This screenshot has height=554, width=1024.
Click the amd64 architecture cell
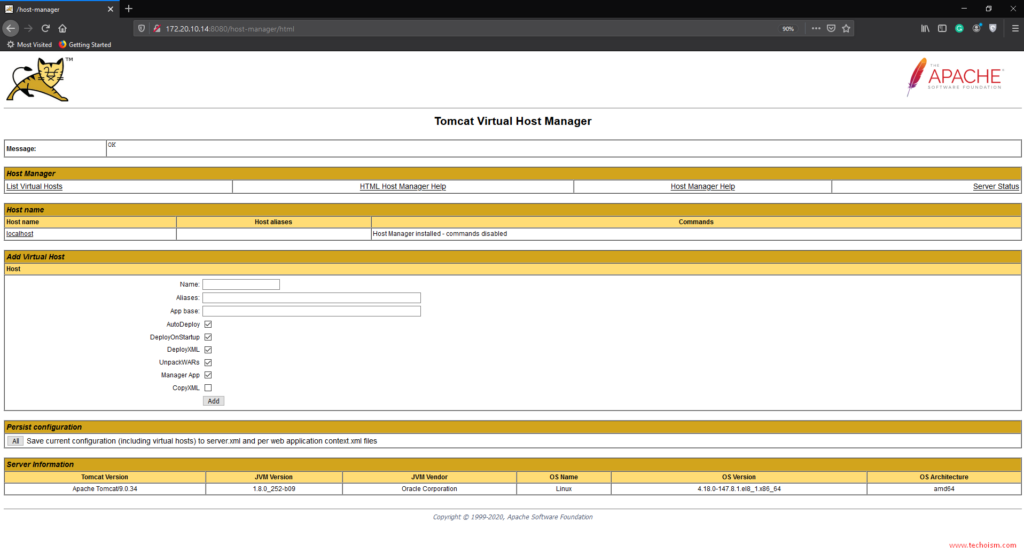tap(944, 489)
